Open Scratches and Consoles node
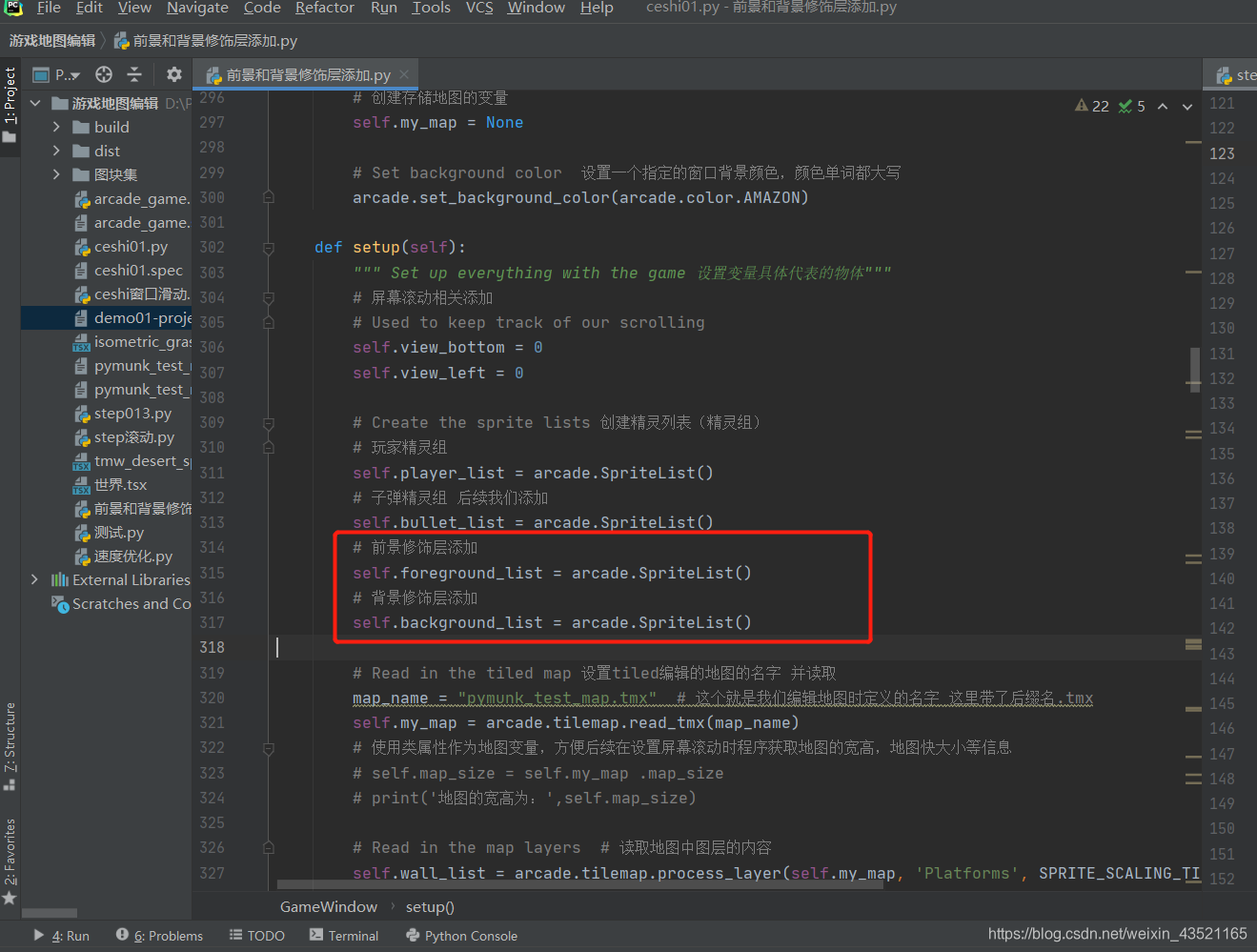This screenshot has height=952, width=1257. click(121, 603)
